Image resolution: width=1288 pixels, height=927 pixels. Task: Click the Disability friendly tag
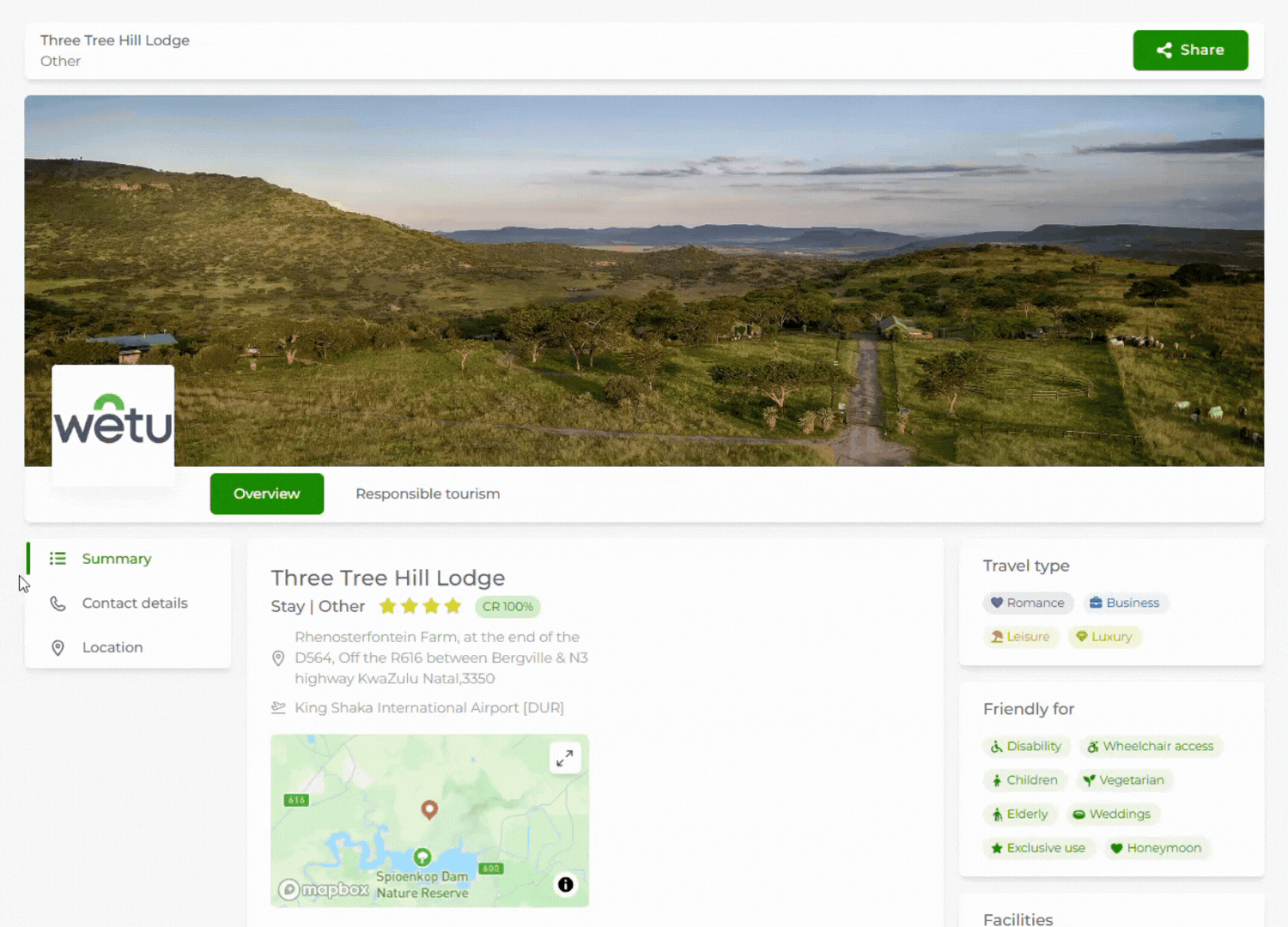point(1026,747)
